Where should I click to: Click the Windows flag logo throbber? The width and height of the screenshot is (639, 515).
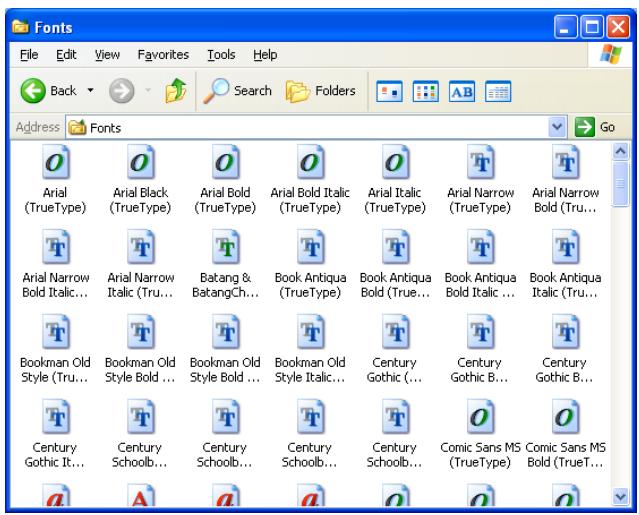(x=610, y=54)
